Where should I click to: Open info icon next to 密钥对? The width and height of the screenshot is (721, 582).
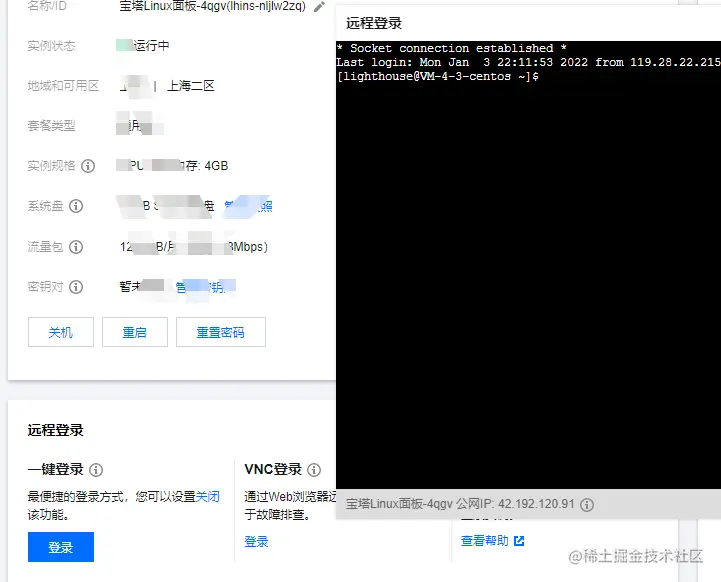[x=76, y=287]
